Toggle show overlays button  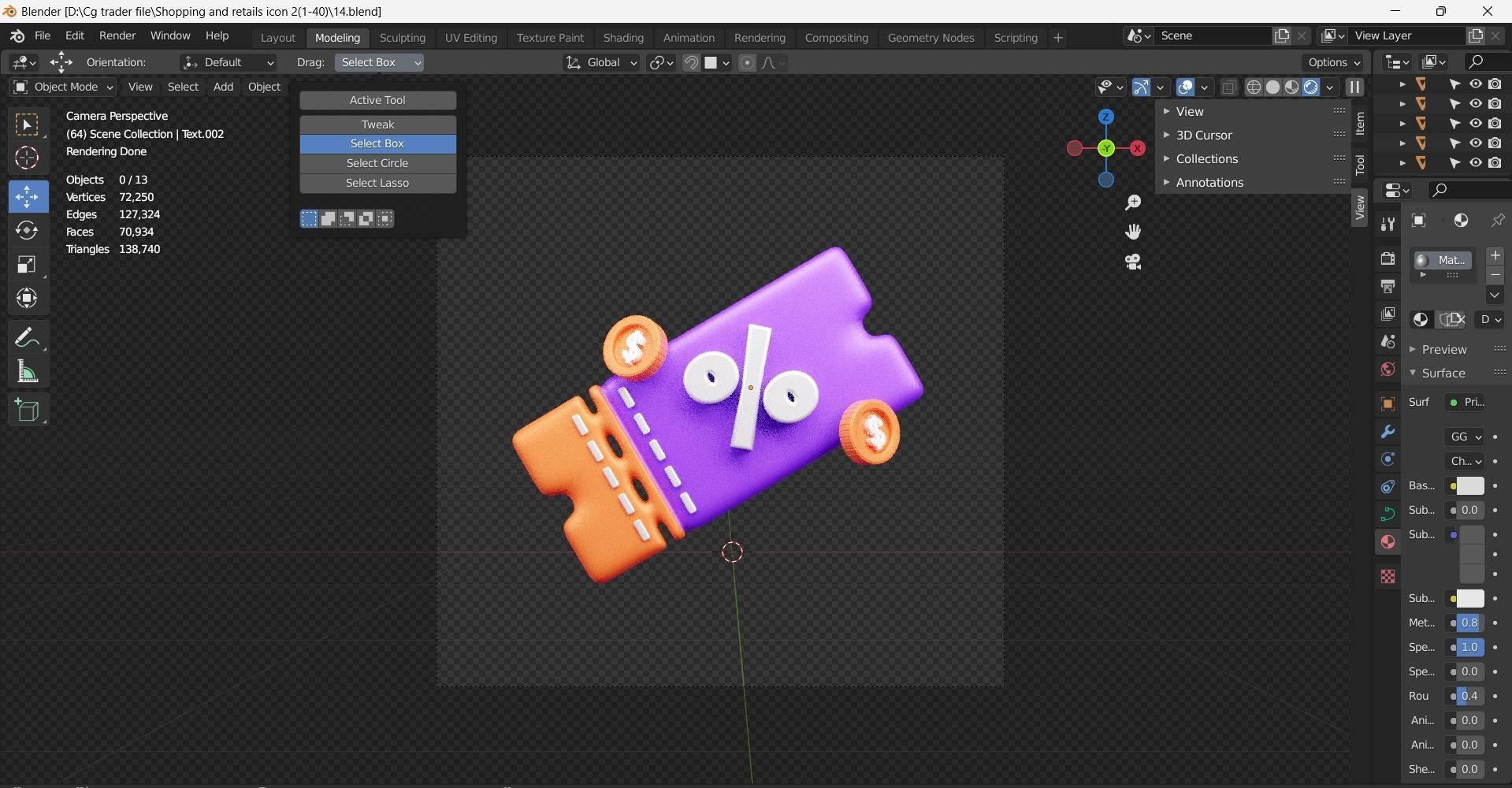pyautogui.click(x=1185, y=87)
